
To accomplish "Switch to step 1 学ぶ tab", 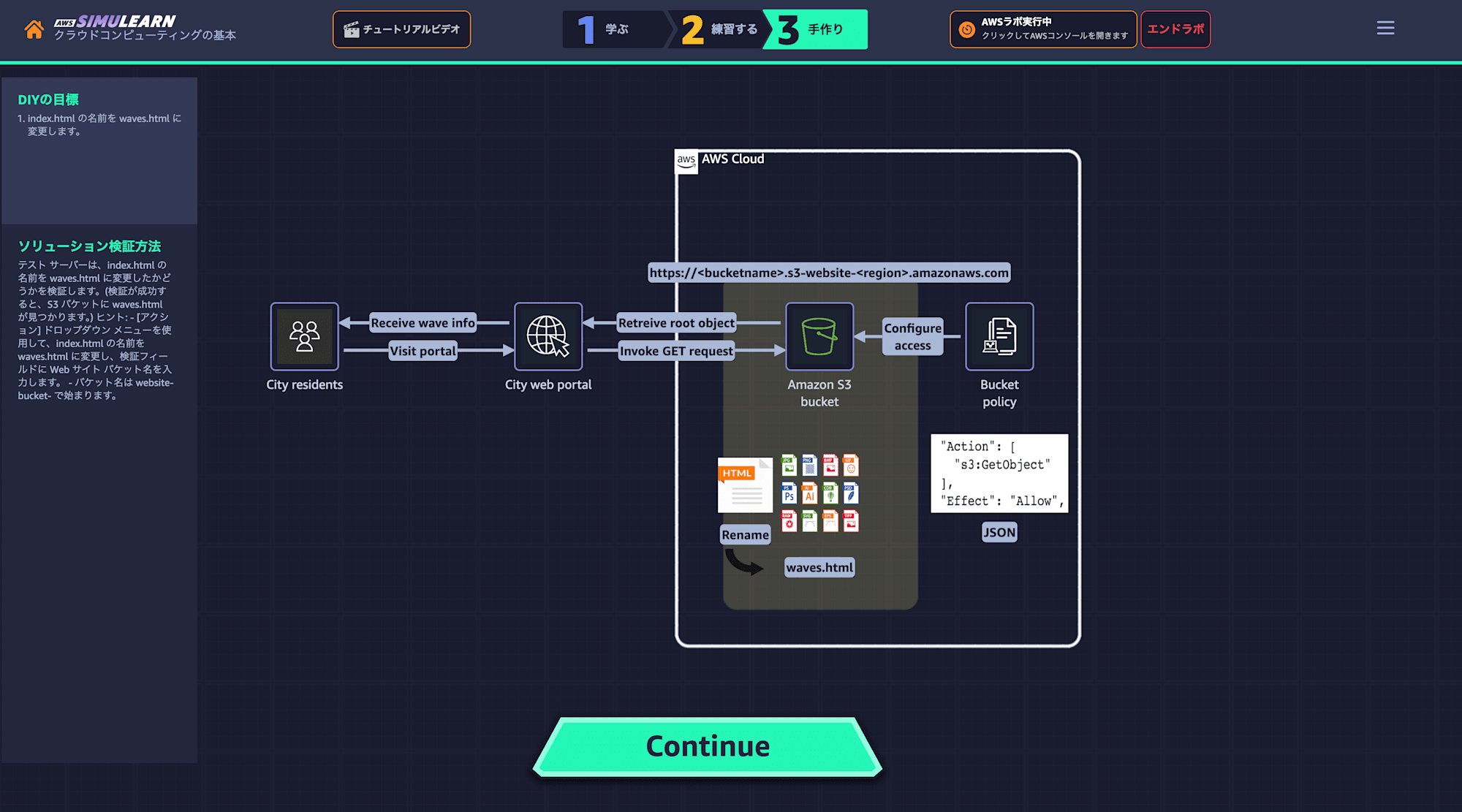I will [614, 29].
